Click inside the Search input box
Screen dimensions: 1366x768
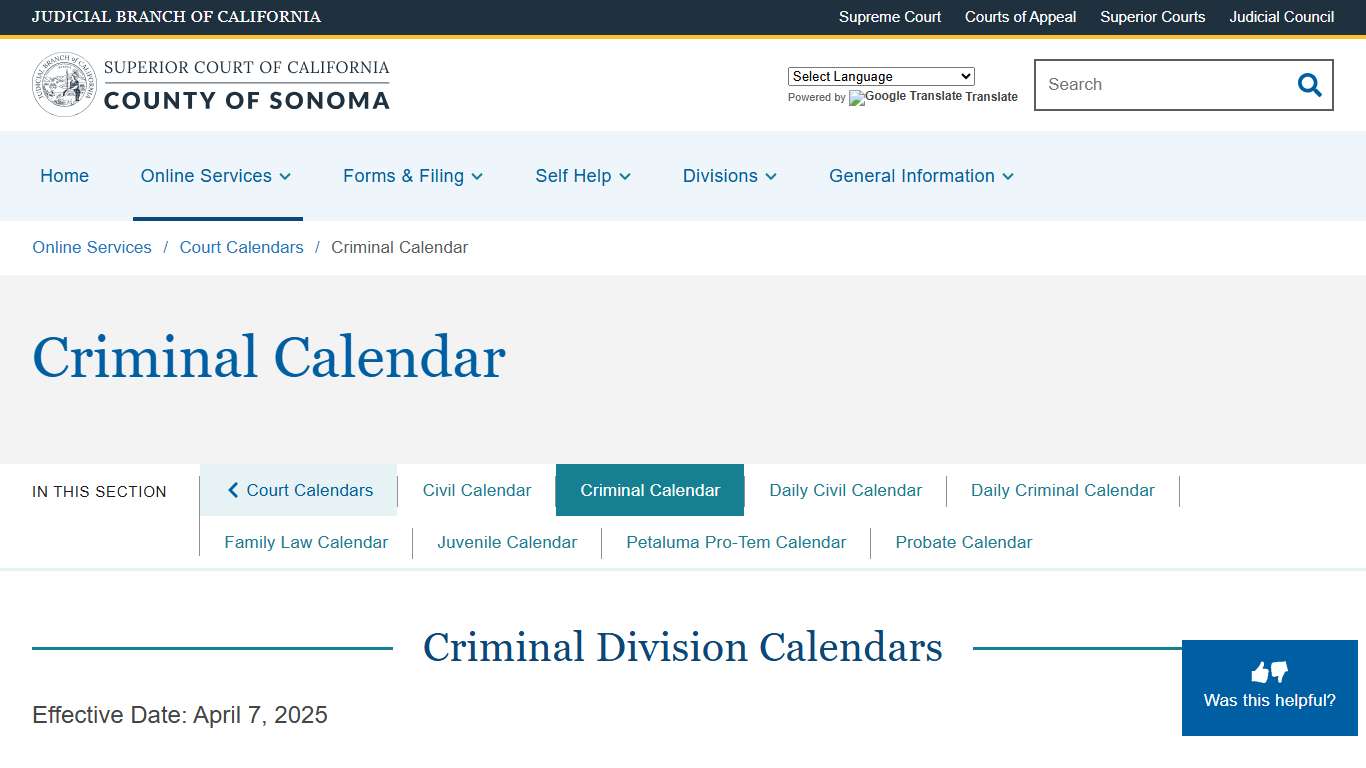tap(1150, 85)
